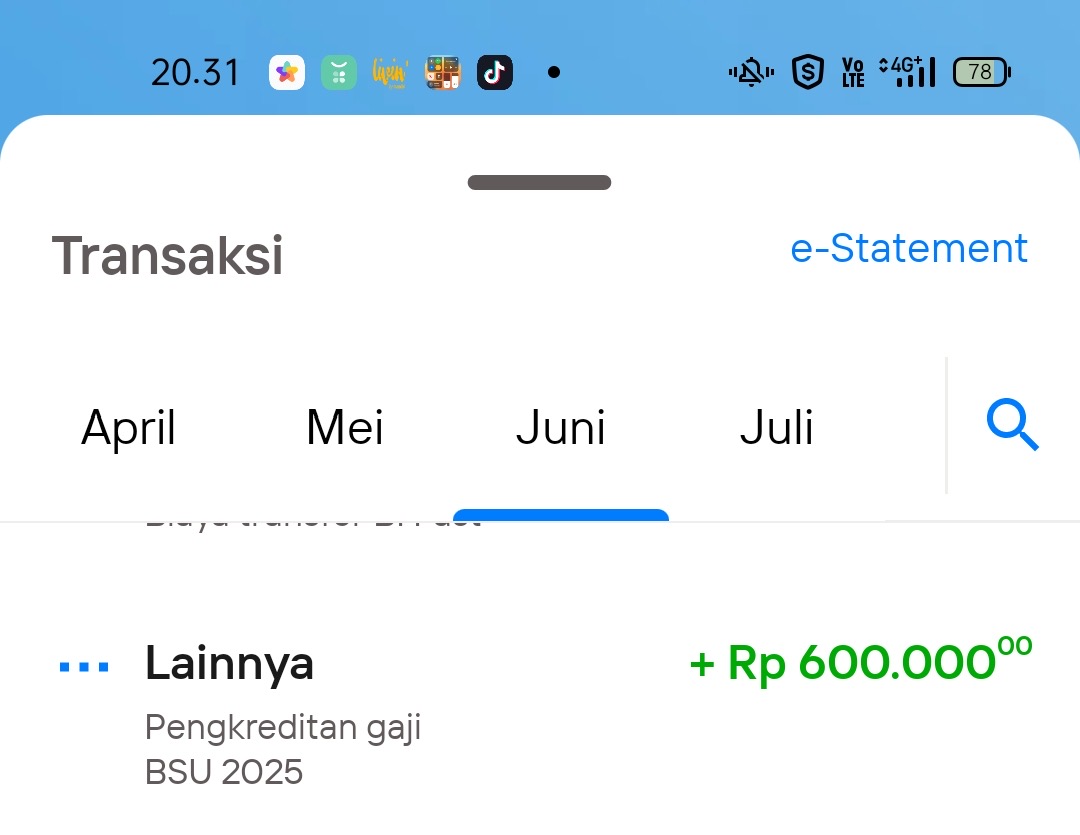Switch to the April tab
1080x835 pixels.
tap(128, 427)
